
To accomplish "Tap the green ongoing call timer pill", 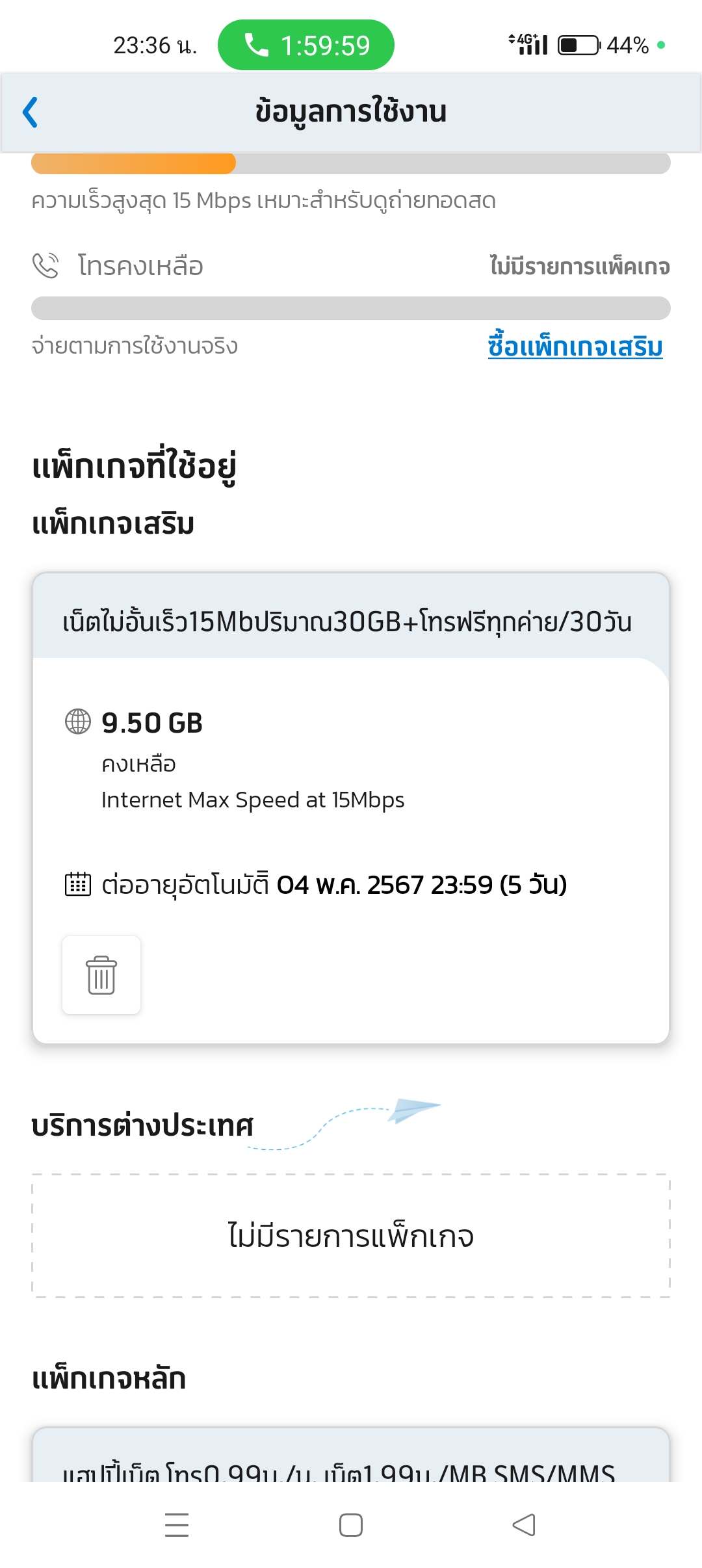I will pyautogui.click(x=306, y=45).
